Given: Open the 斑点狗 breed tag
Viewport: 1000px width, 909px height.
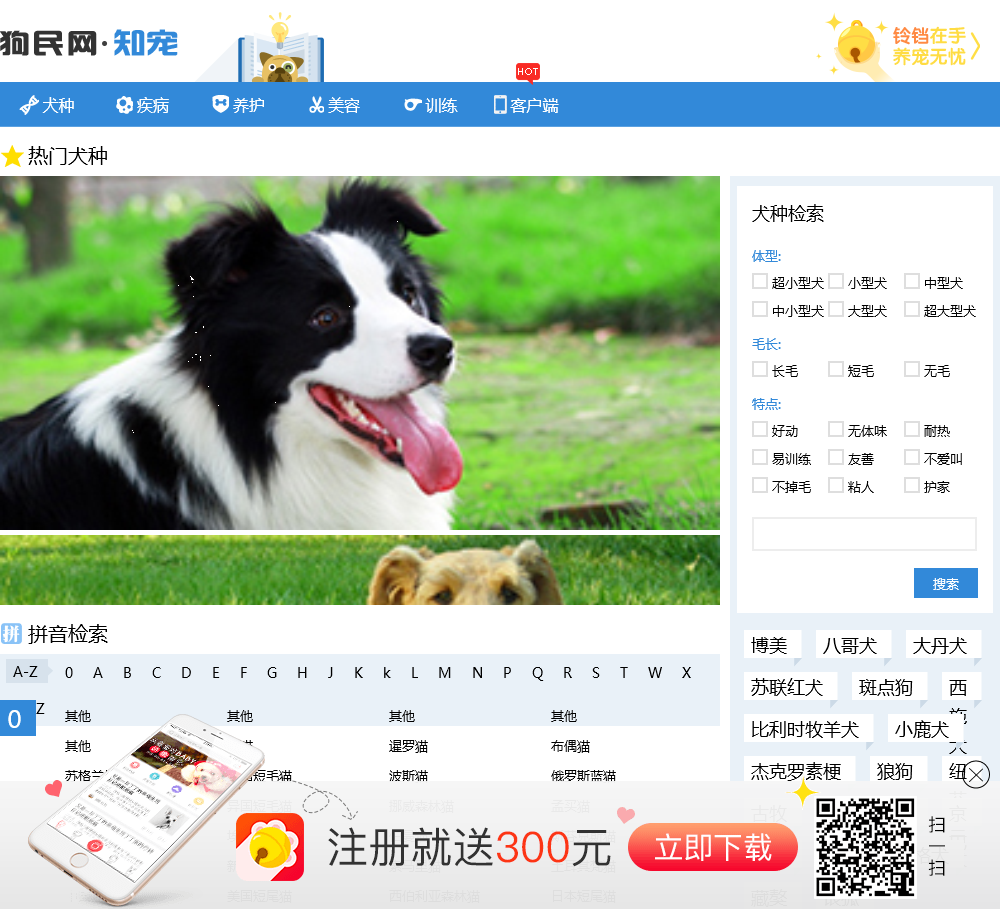Looking at the screenshot, I should click(x=889, y=688).
